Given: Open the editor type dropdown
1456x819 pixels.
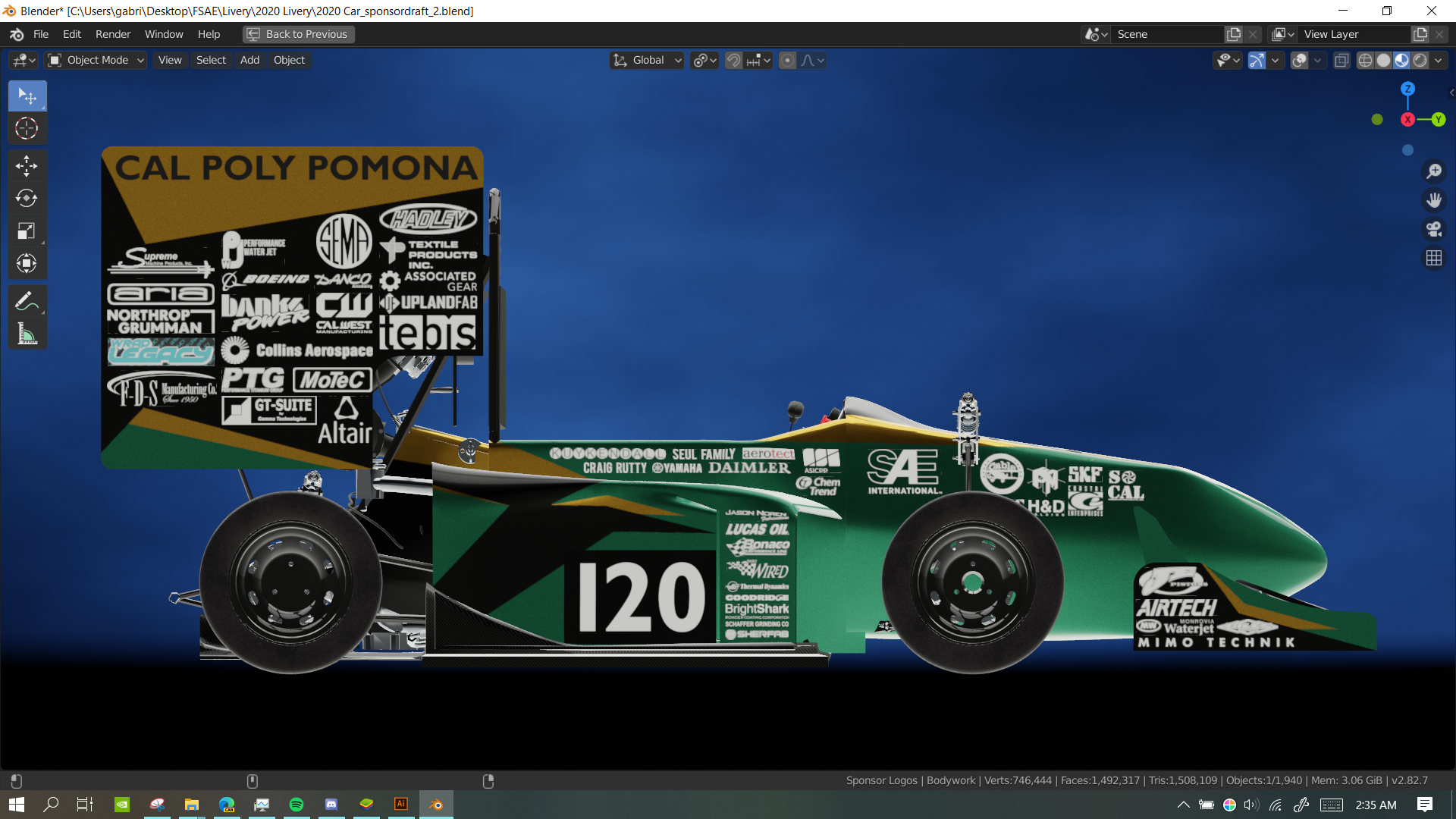Looking at the screenshot, I should coord(24,61).
